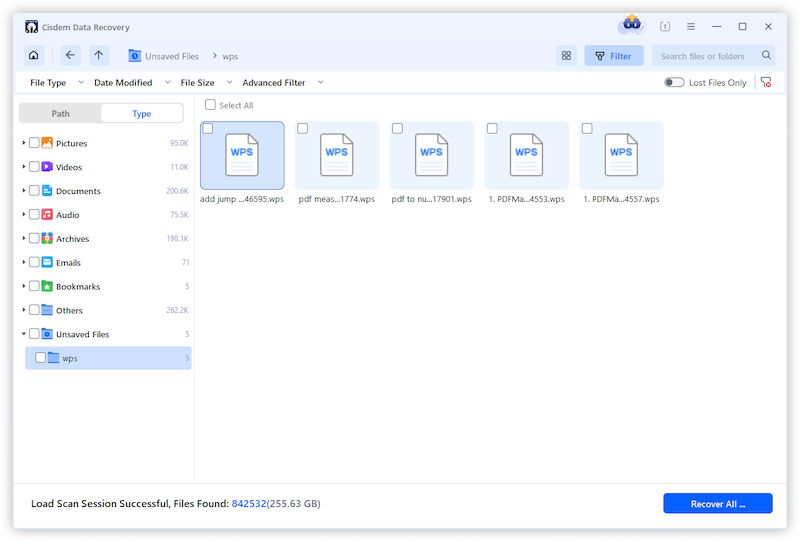The image size is (800, 542).
Task: Check the box for pdf to nu...17901.wps
Action: (397, 129)
